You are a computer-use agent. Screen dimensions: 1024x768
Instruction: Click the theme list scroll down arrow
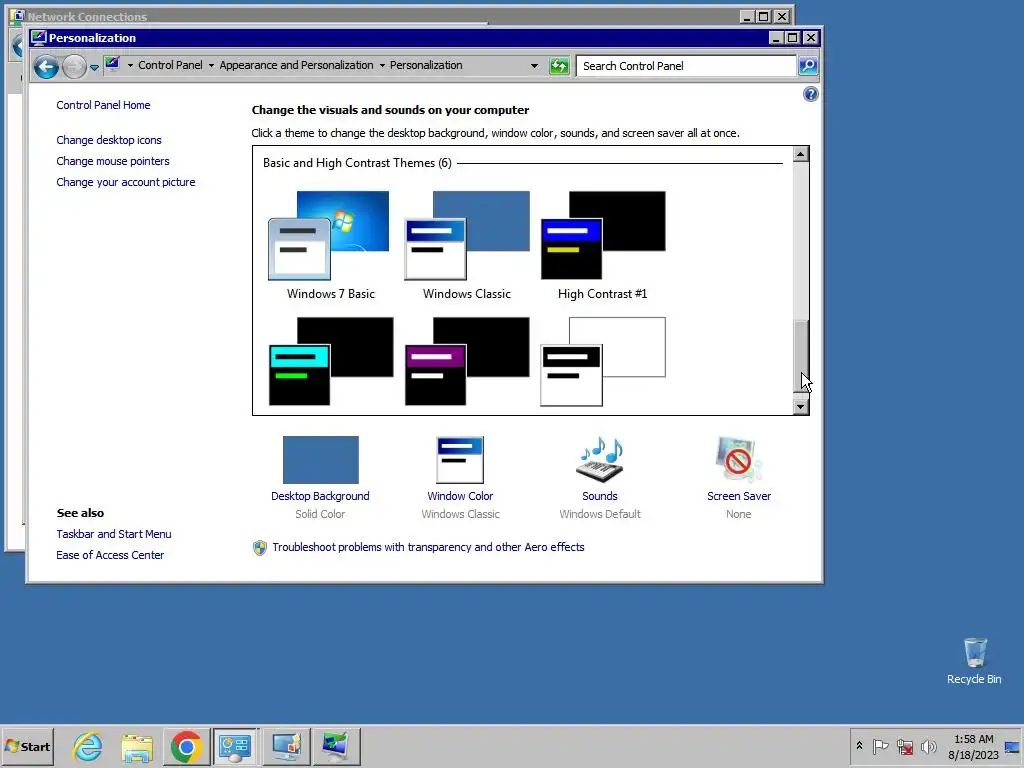[801, 406]
